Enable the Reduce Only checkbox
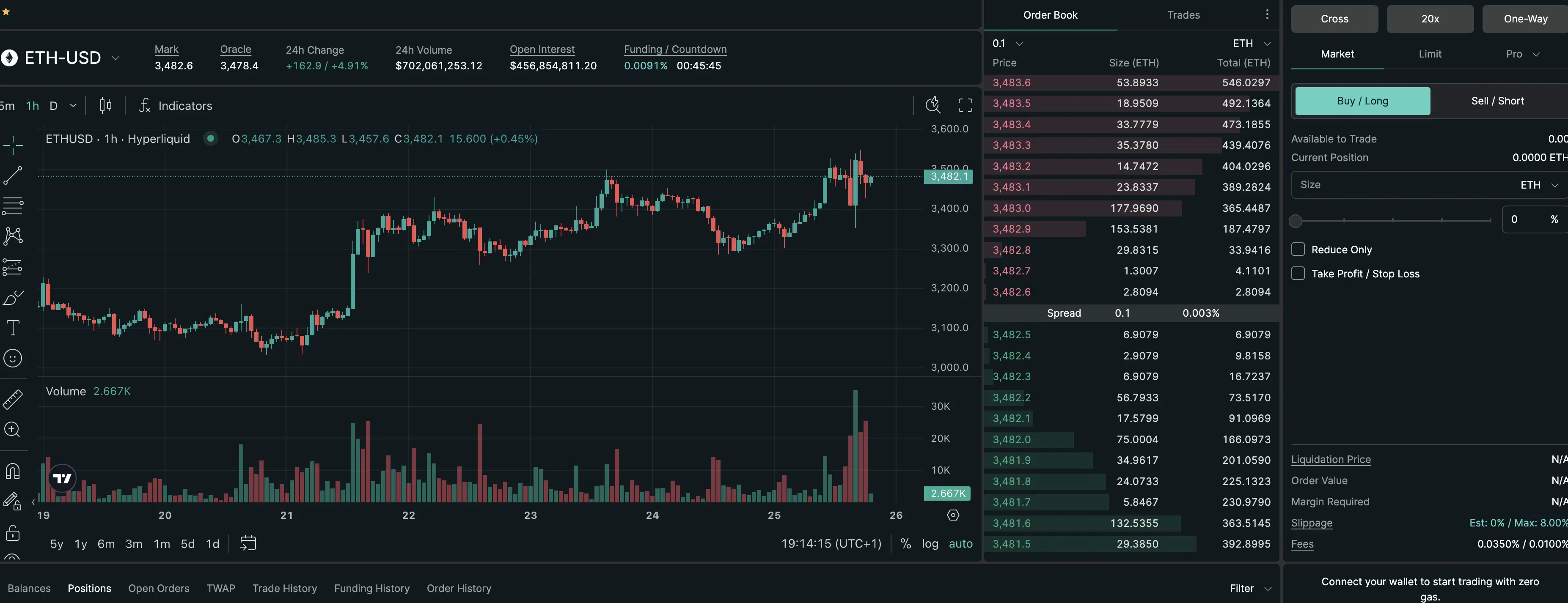The width and height of the screenshot is (1568, 603). (x=1298, y=249)
